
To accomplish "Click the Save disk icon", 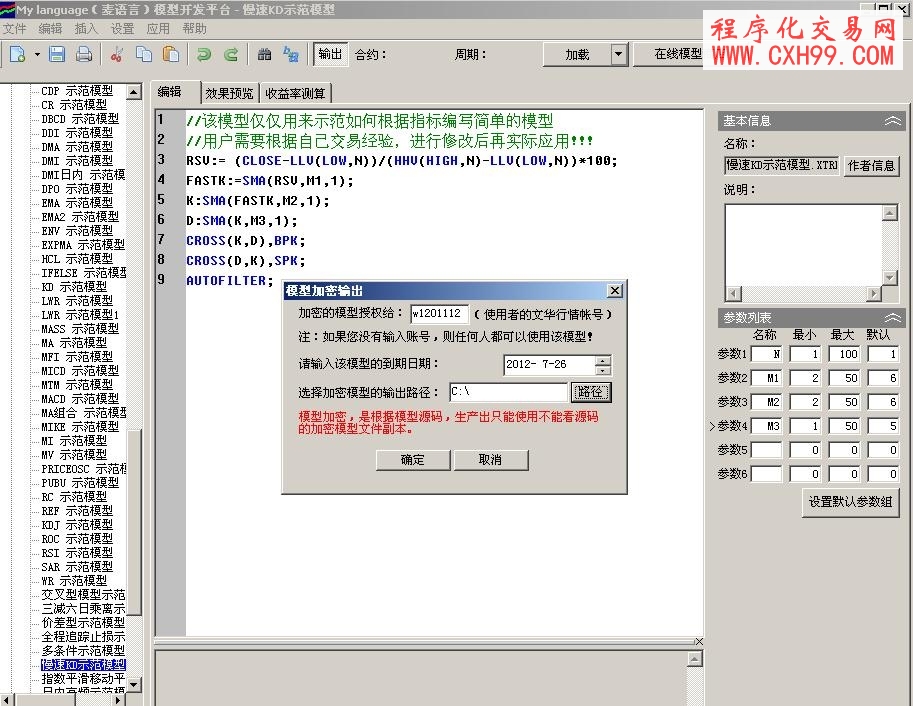I will (57, 54).
